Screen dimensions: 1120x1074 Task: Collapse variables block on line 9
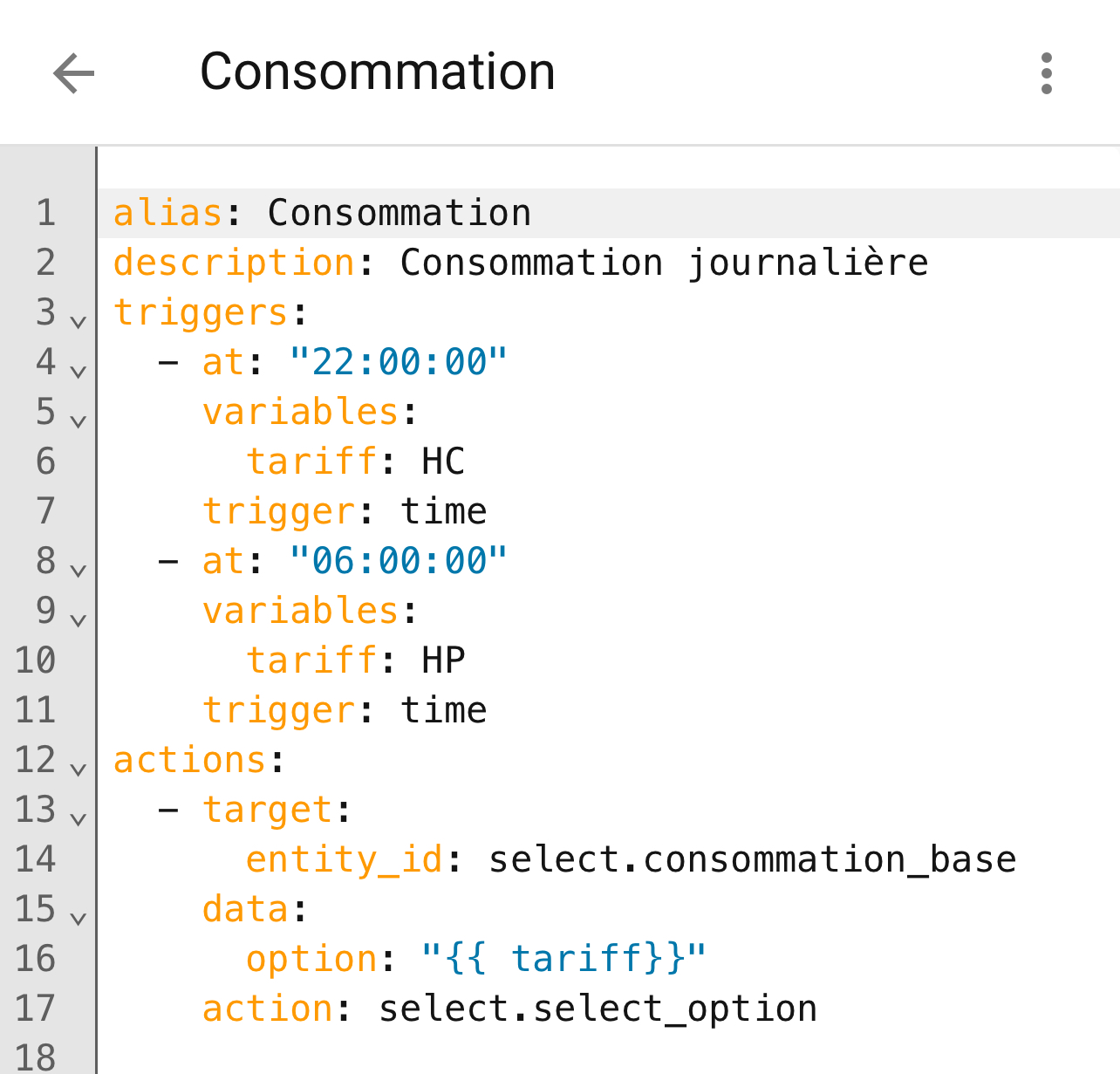[79, 620]
